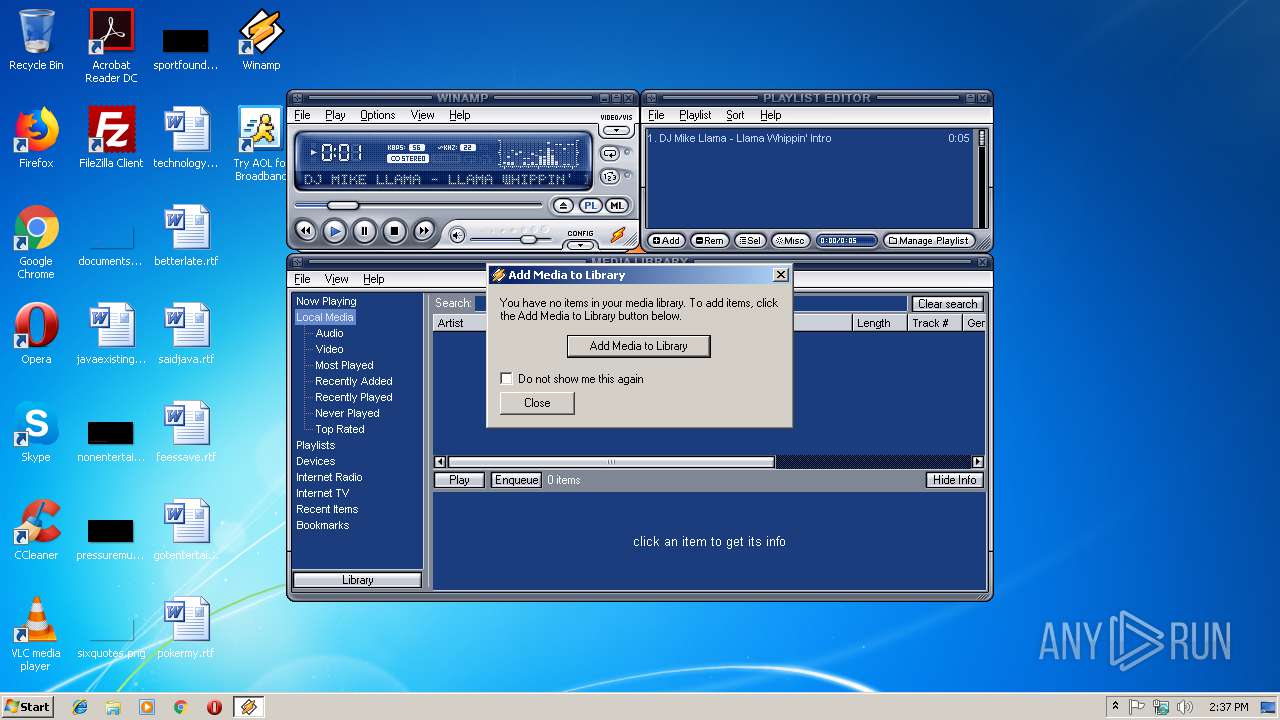Image resolution: width=1280 pixels, height=720 pixels.
Task: Click the Add button in Playlist Editor
Action: [666, 240]
